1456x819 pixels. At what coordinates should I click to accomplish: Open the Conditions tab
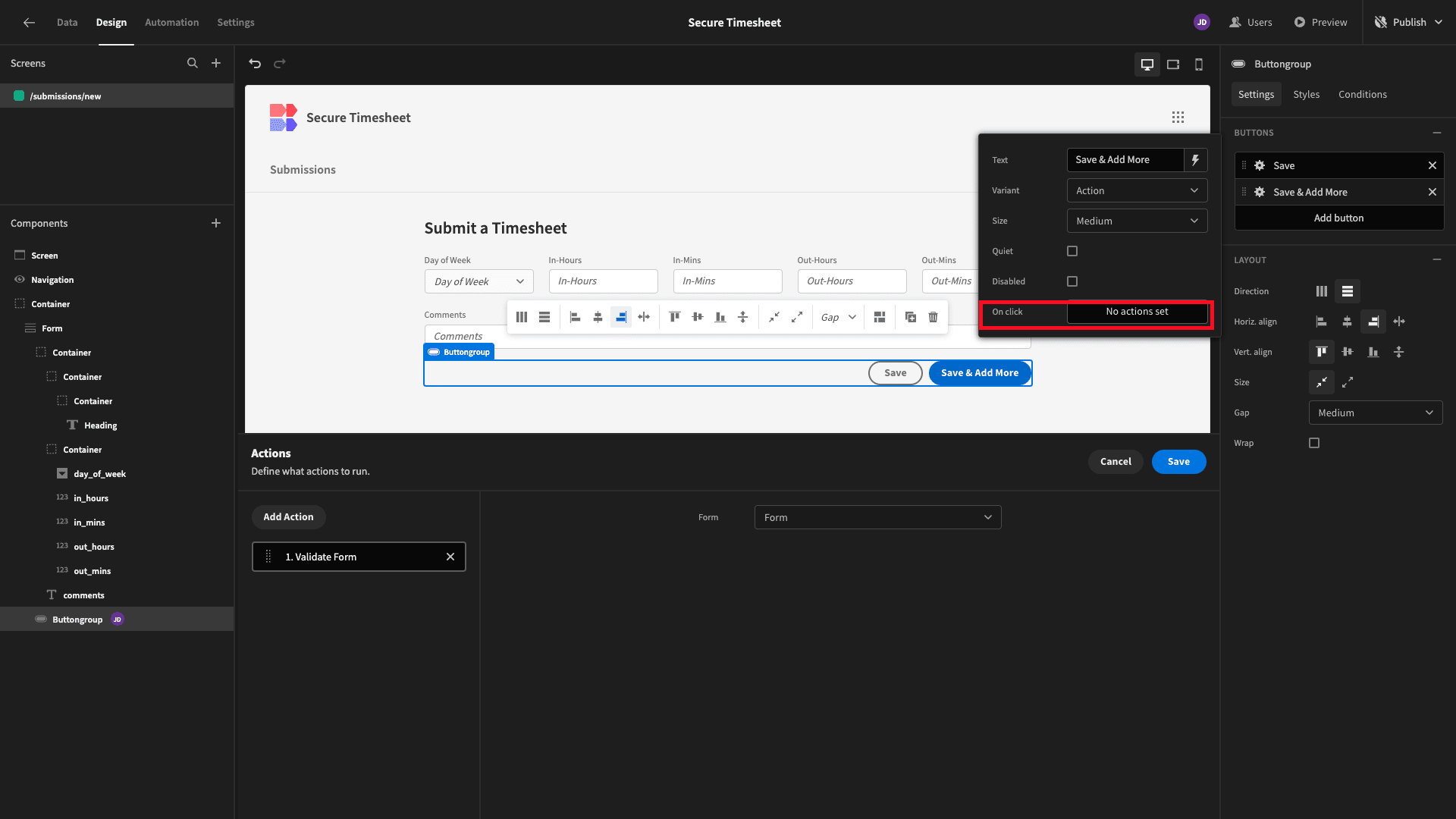[x=1362, y=95]
